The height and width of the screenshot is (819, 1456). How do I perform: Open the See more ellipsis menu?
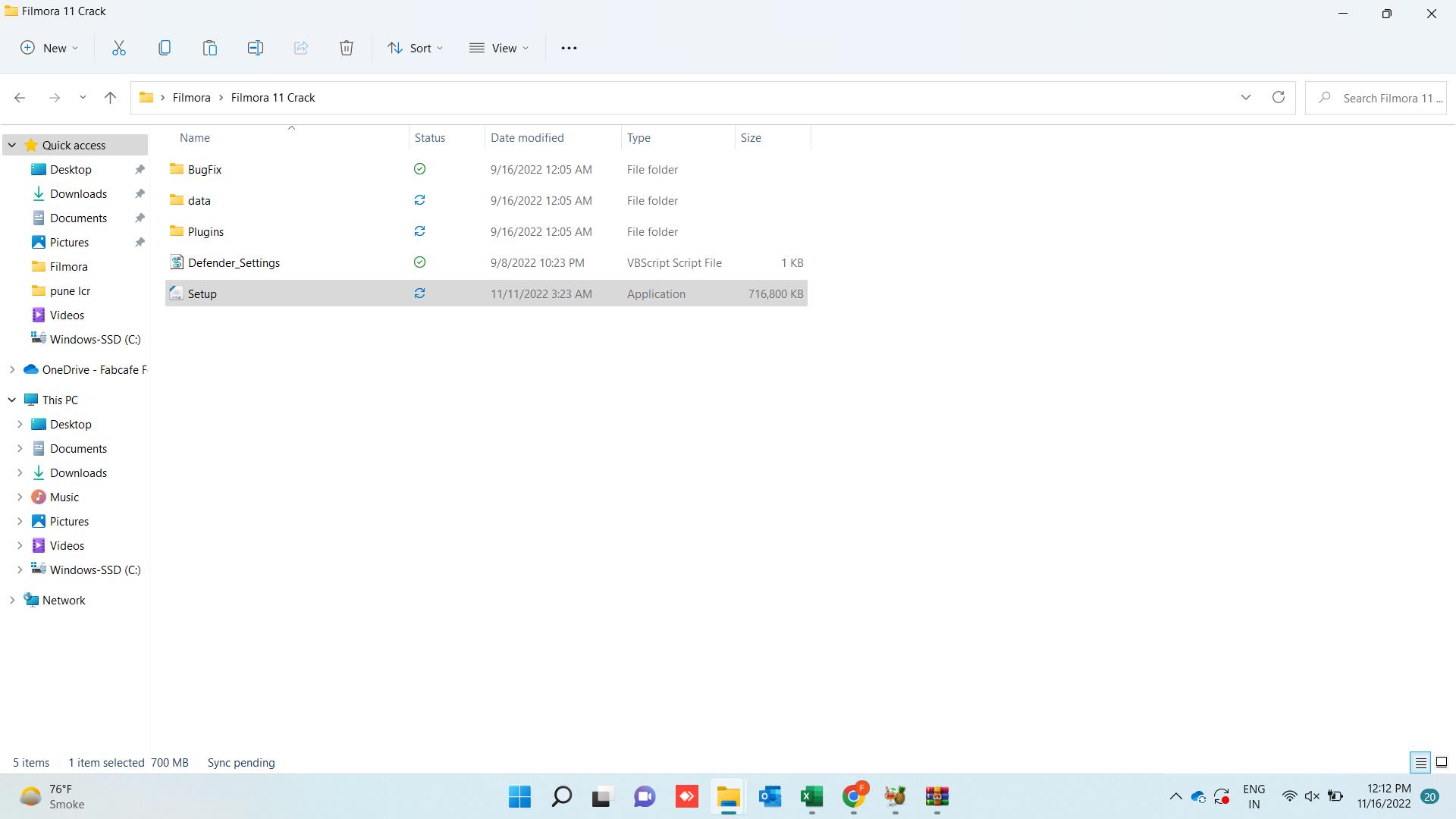pos(569,48)
